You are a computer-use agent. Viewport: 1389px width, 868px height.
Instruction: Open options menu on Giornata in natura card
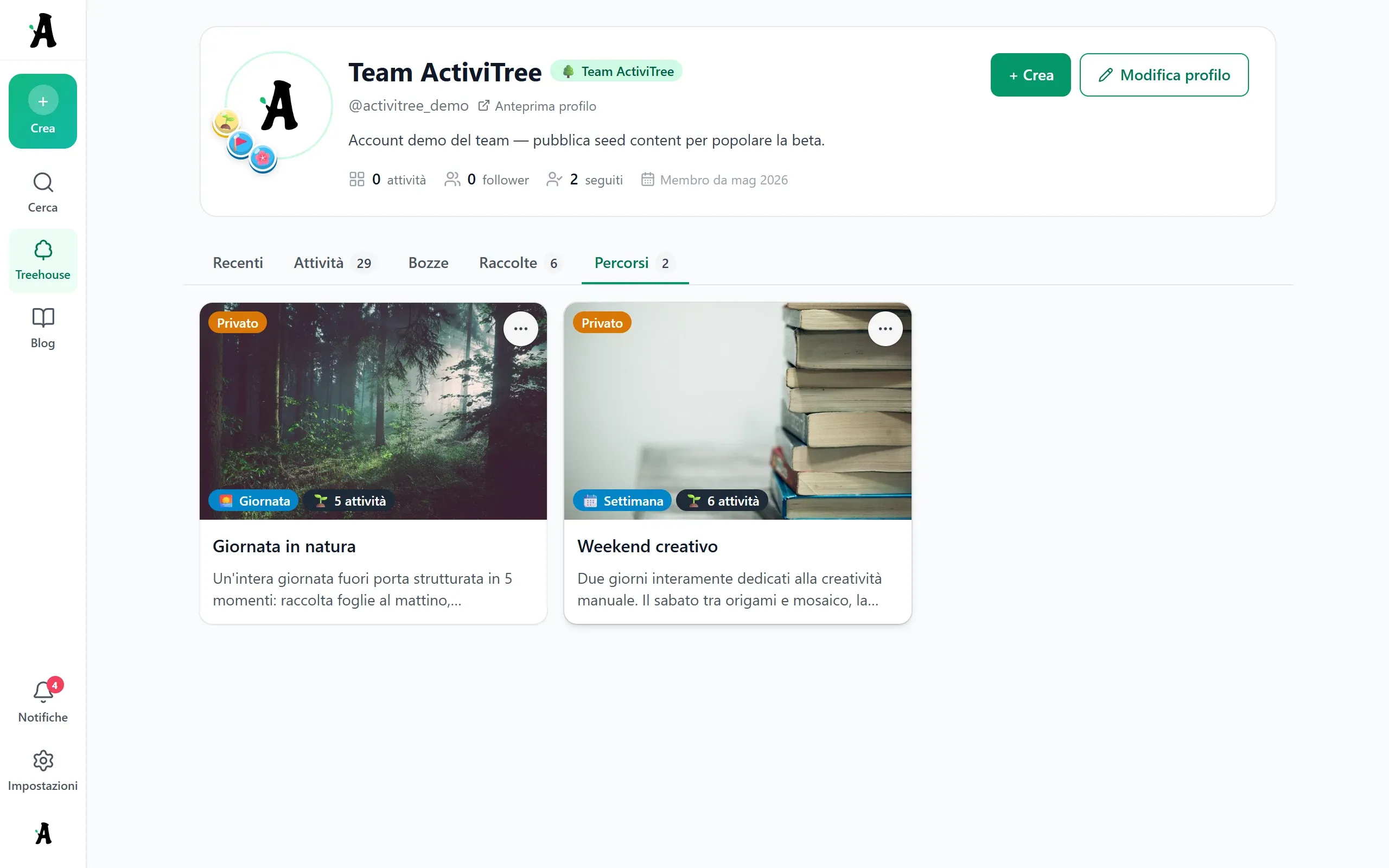(x=520, y=329)
